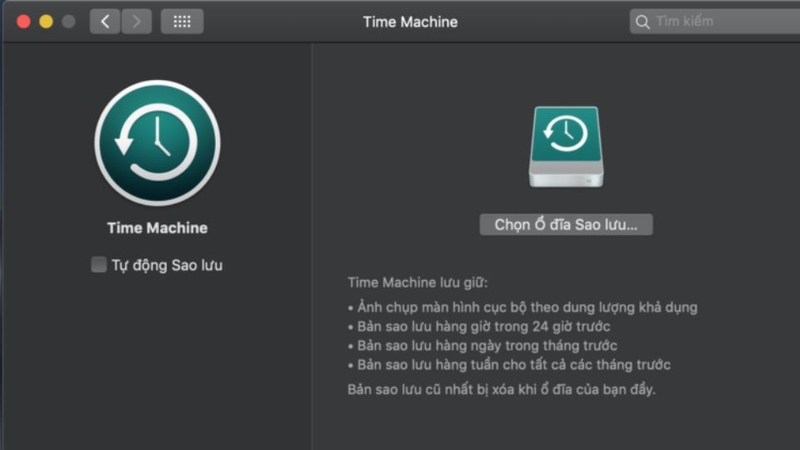
Task: Close the Time Machine window
Action: (x=23, y=21)
